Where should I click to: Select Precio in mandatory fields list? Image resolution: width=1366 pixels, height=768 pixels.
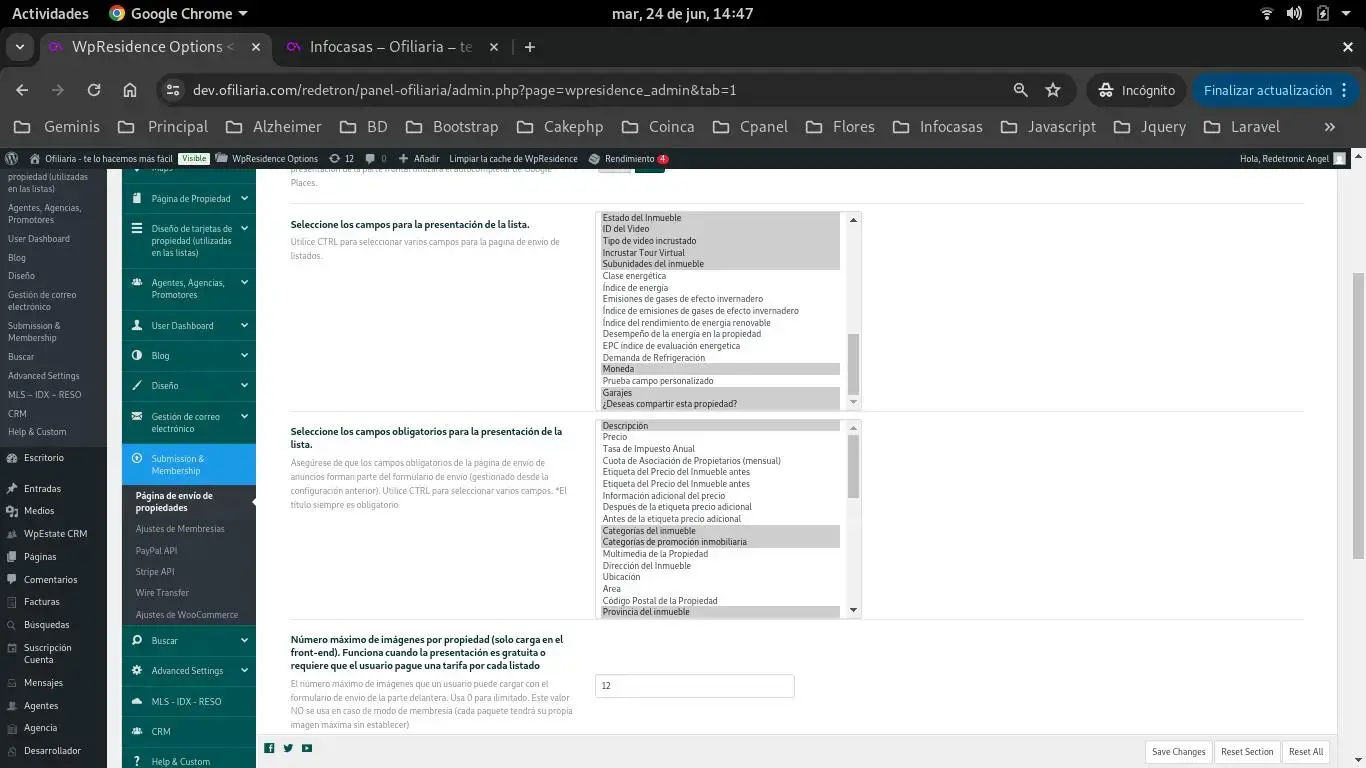720,437
